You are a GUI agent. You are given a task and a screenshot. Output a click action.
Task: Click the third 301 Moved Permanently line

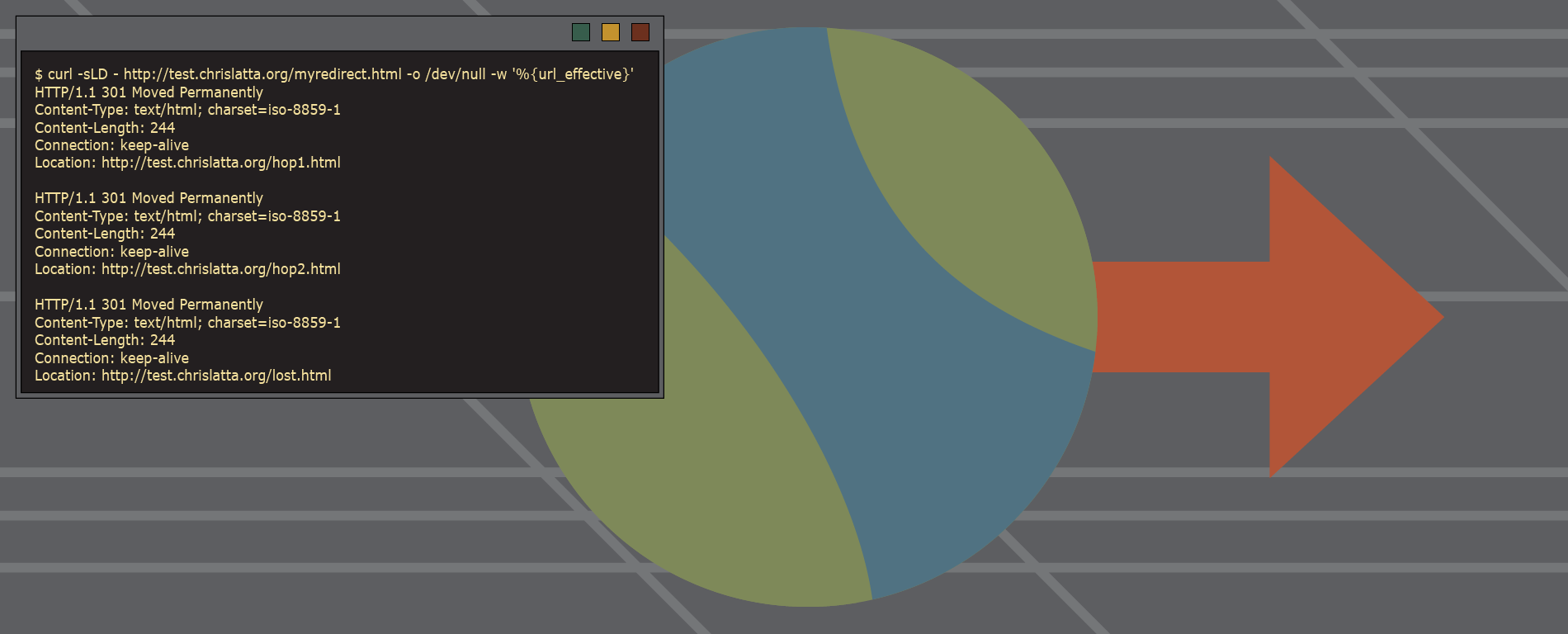click(x=149, y=305)
